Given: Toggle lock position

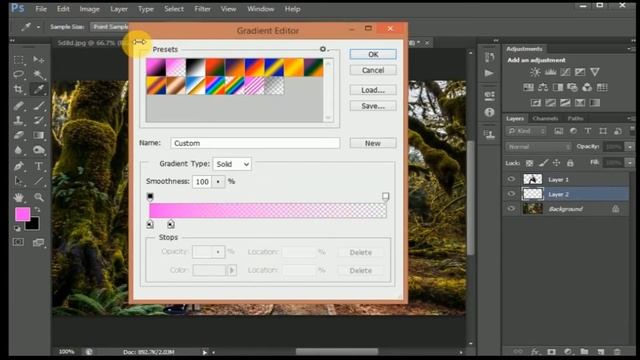Looking at the screenshot, I should click(x=556, y=163).
